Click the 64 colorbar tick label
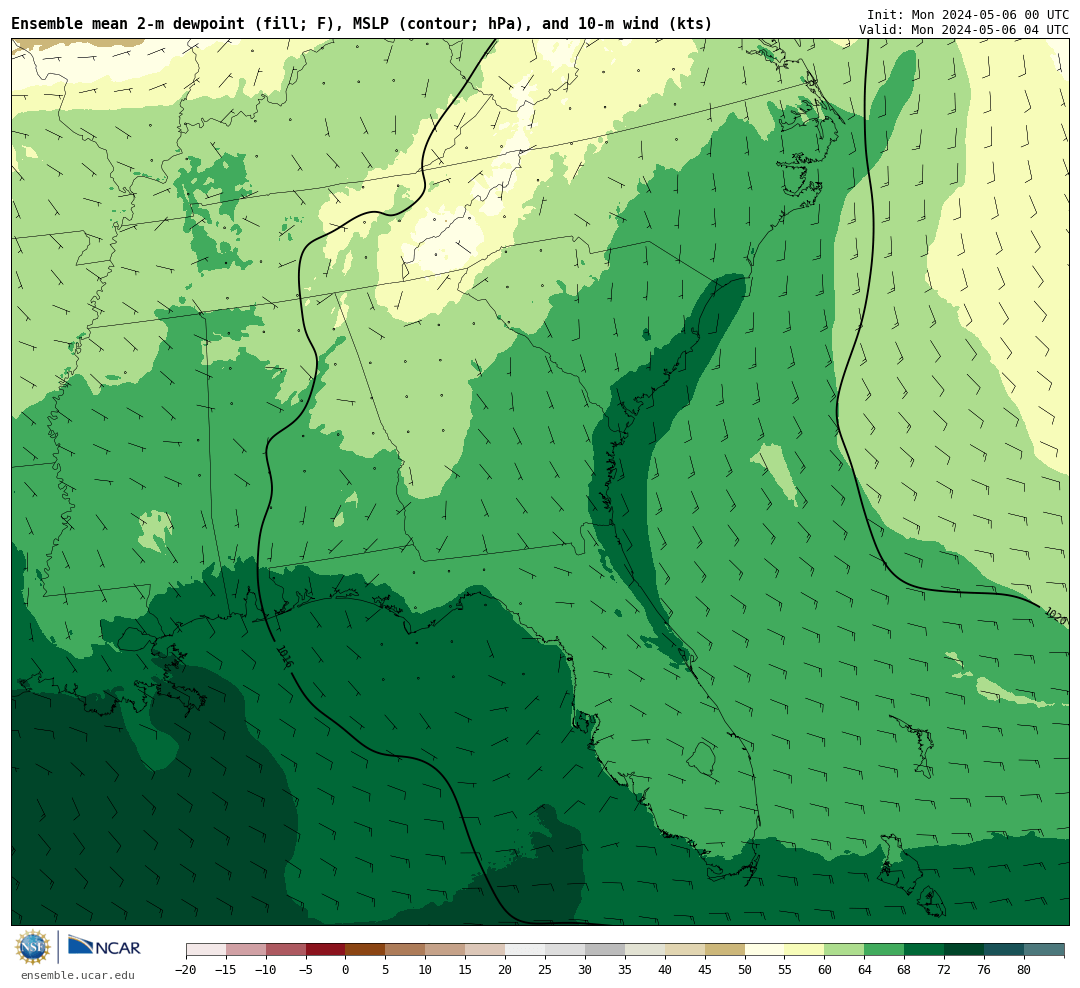This screenshot has height=988, width=1080. tap(865, 970)
